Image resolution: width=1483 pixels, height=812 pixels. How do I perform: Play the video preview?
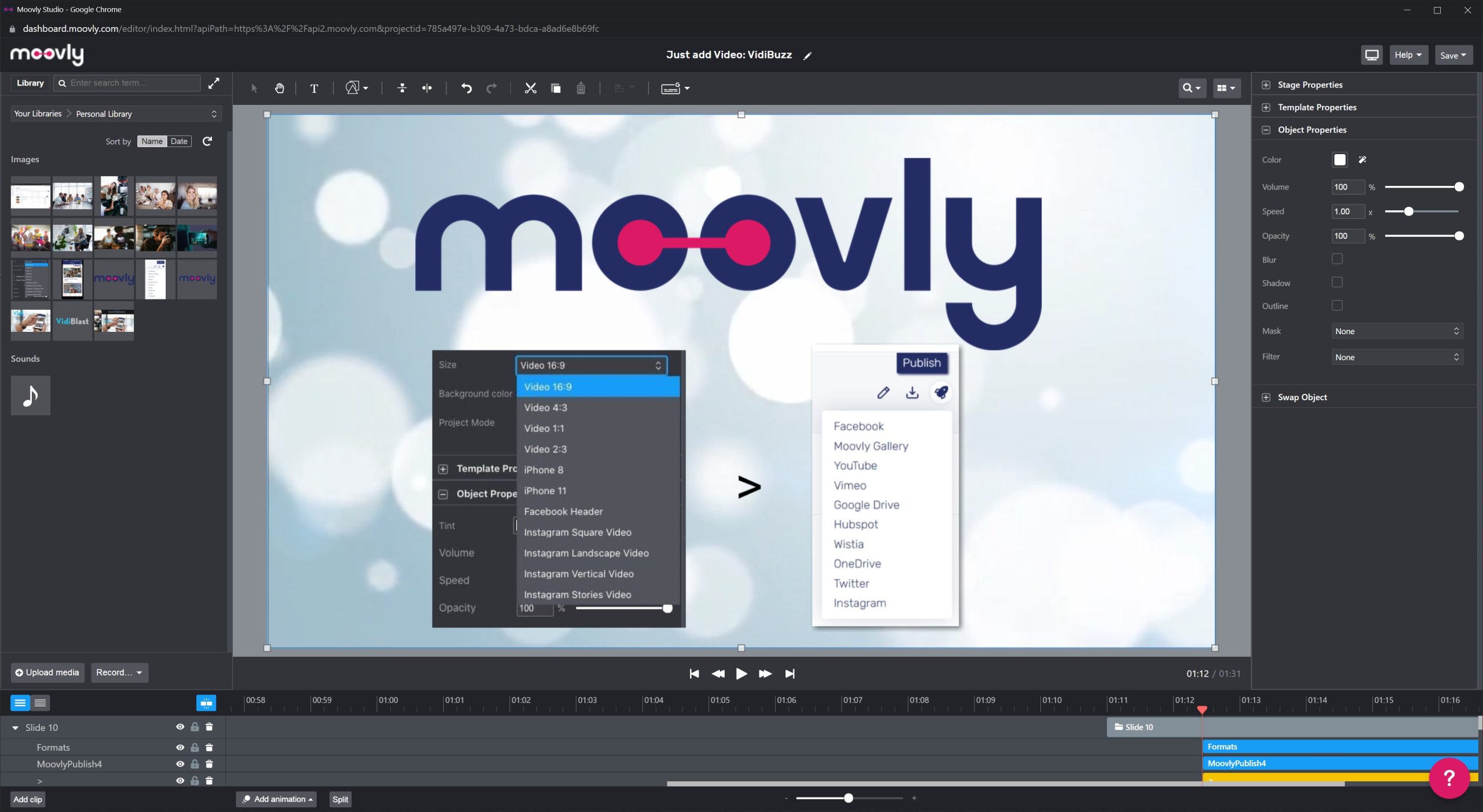[x=741, y=674]
